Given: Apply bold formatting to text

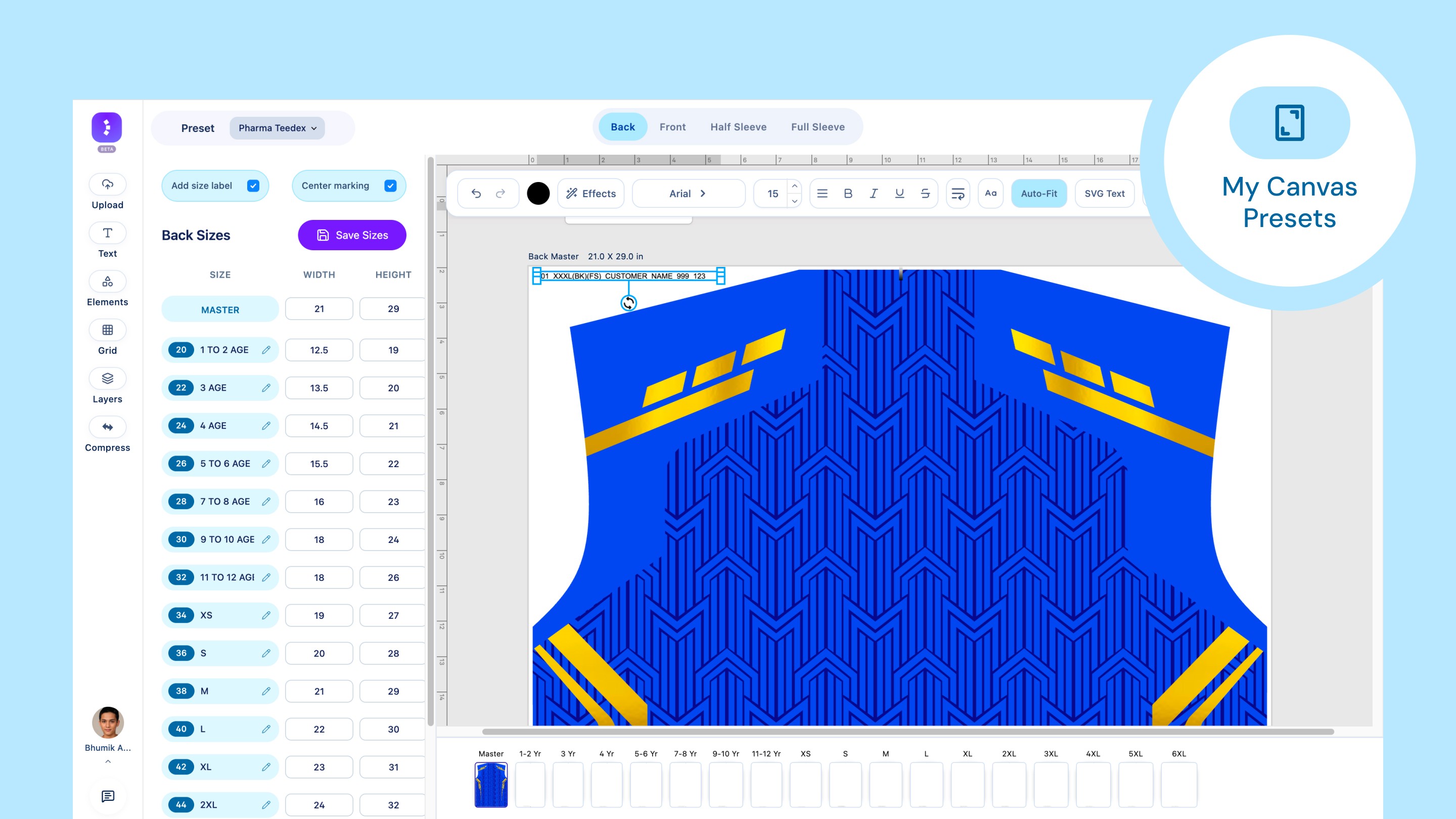Looking at the screenshot, I should [848, 193].
